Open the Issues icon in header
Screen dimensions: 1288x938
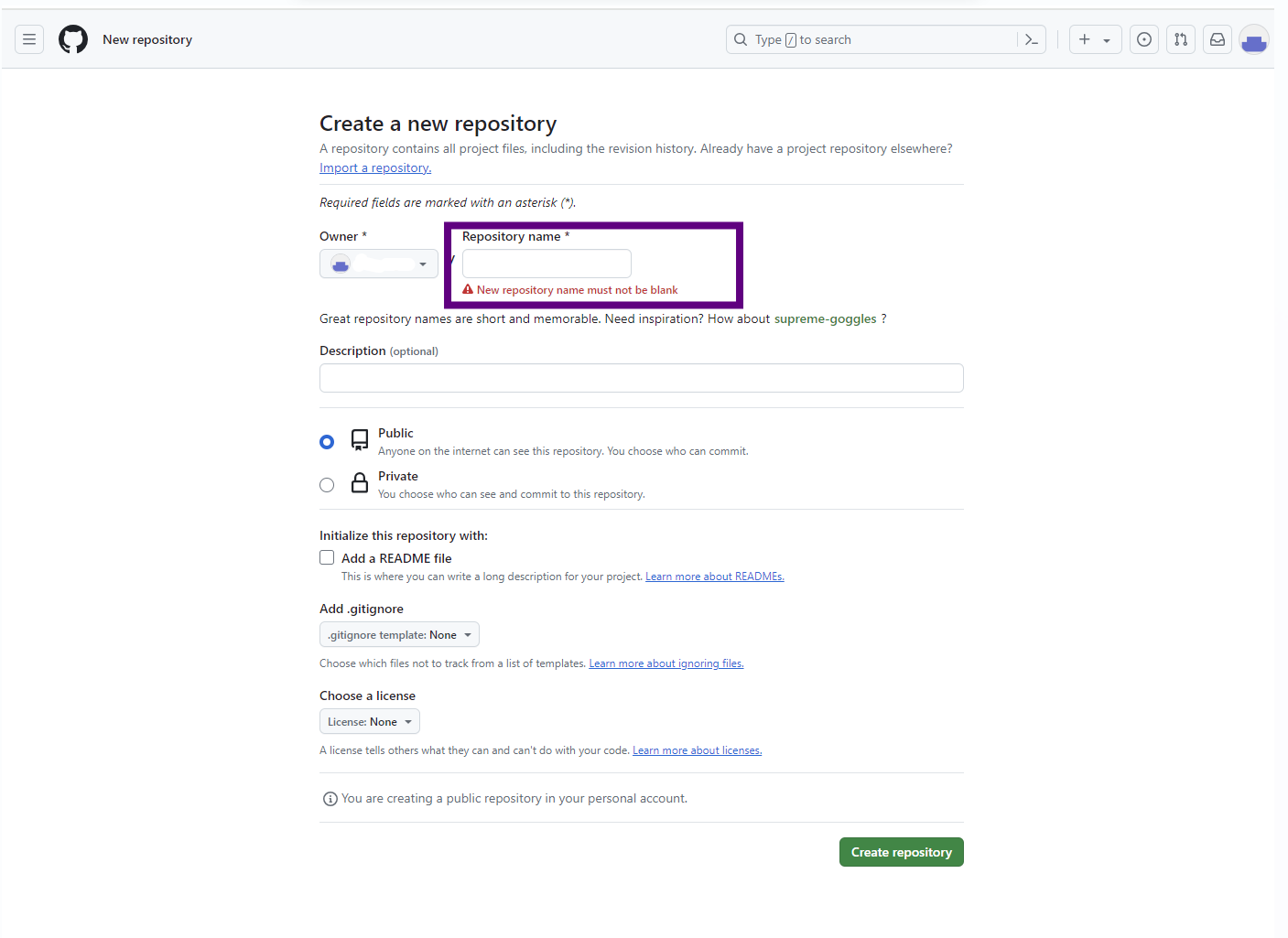1144,39
